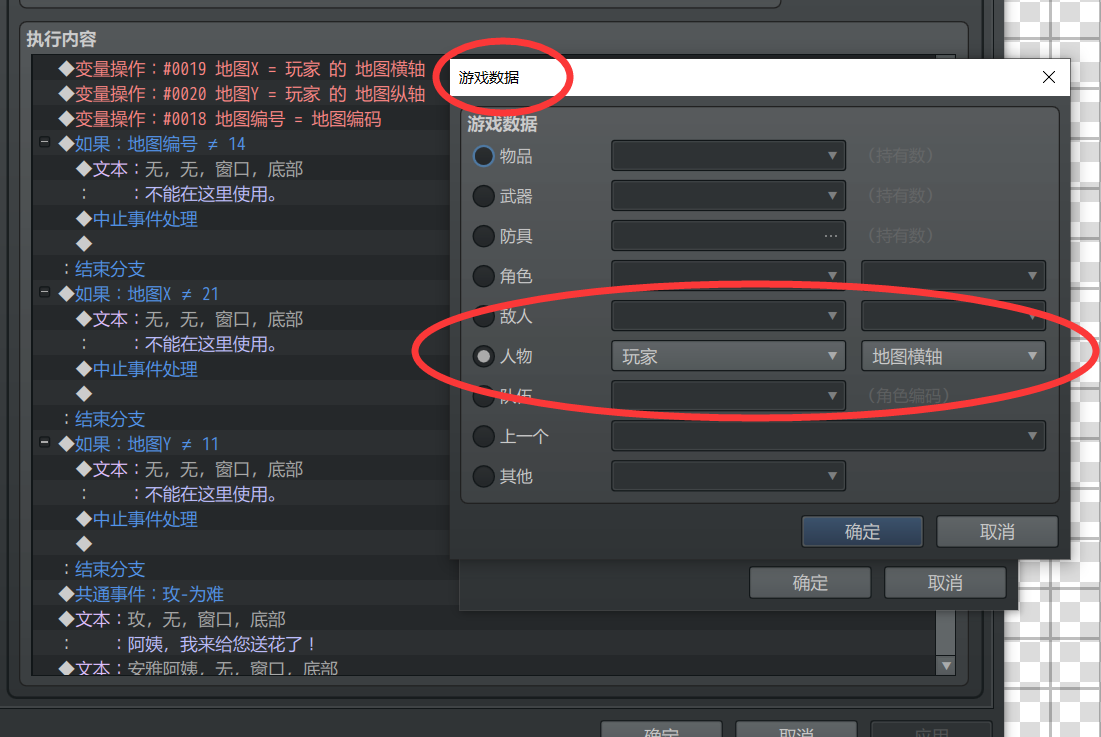Select the 变量操作 #0020 地图Y row
This screenshot has height=737, width=1101.
242,94
